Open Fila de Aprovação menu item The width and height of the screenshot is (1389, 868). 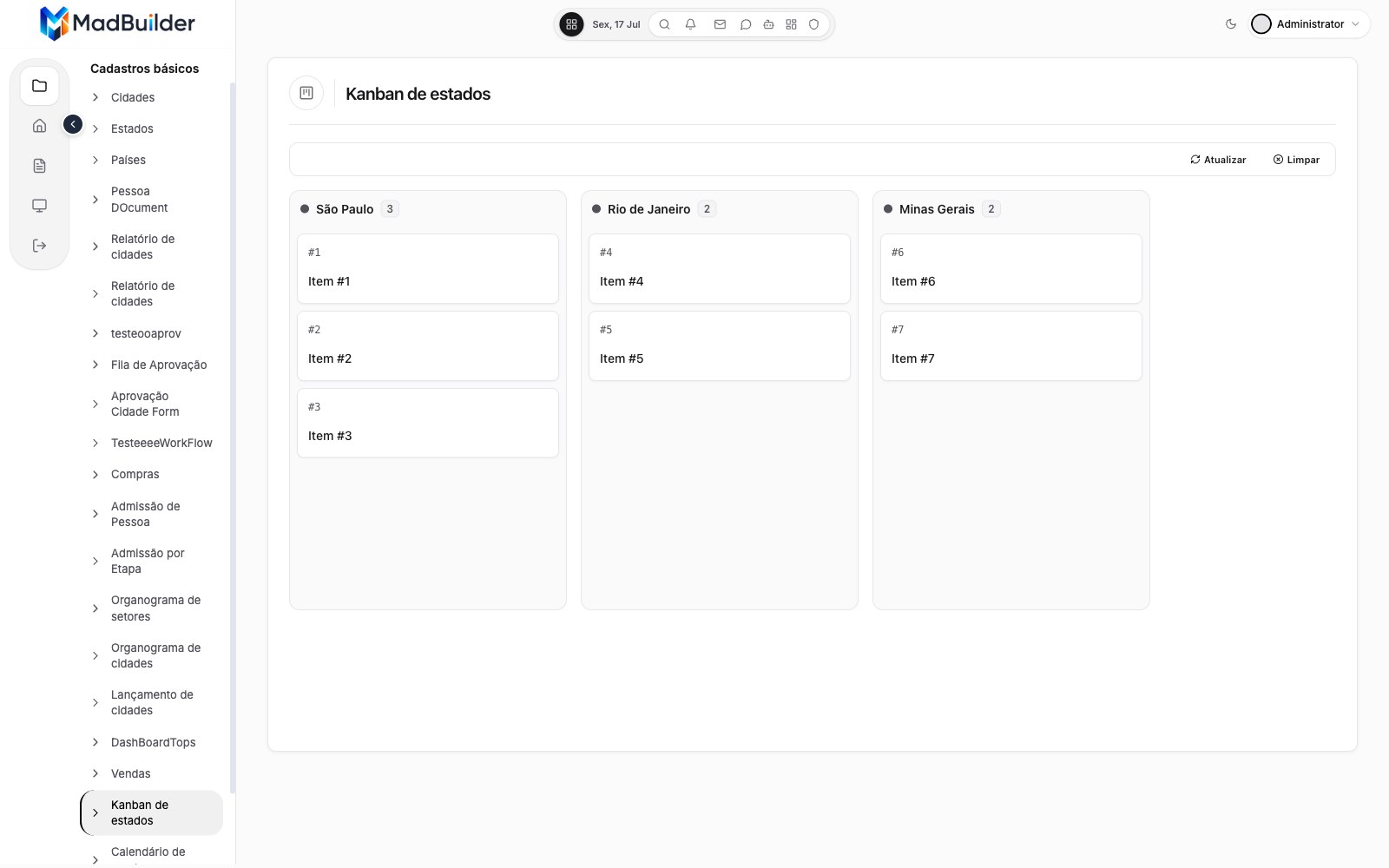152,365
